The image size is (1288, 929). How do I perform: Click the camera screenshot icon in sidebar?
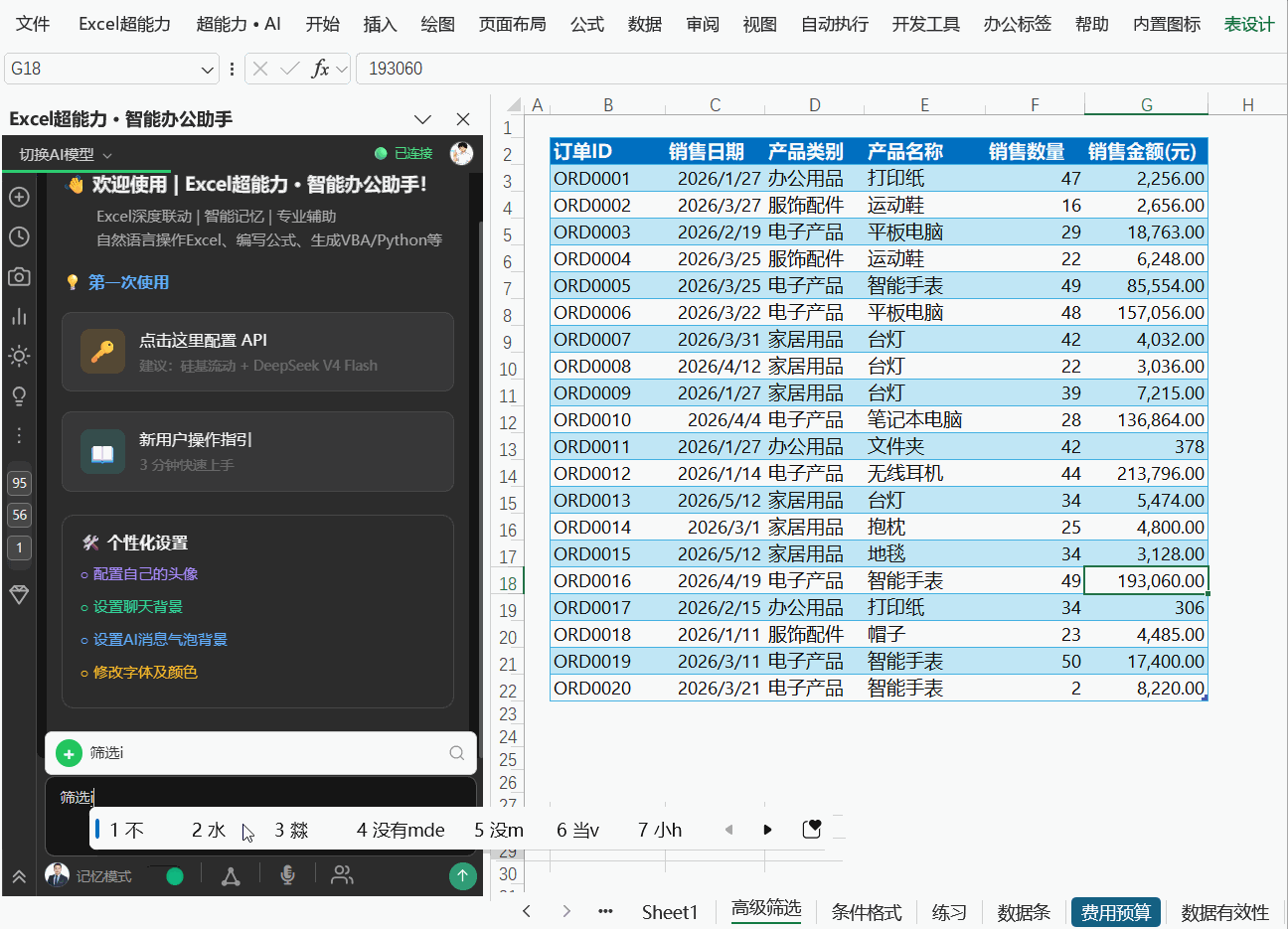tap(19, 276)
